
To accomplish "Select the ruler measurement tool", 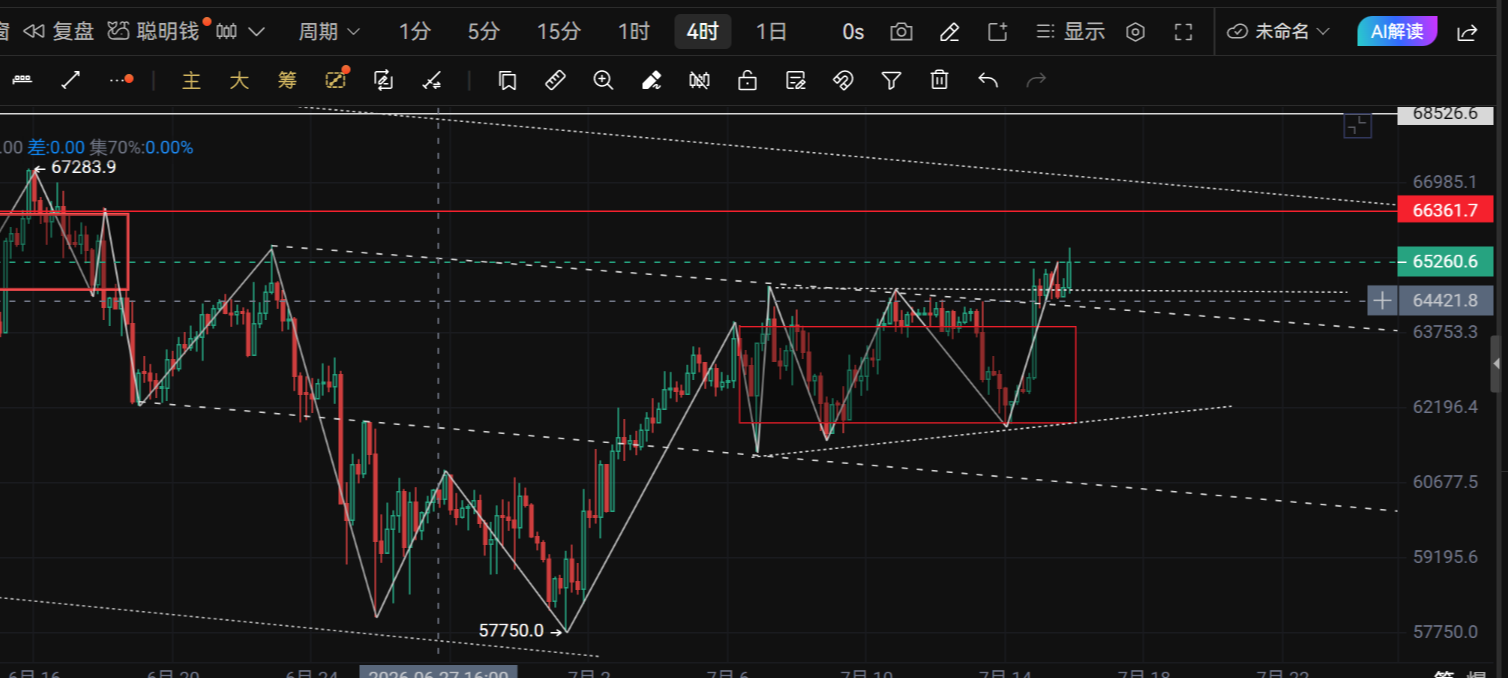I will [555, 81].
